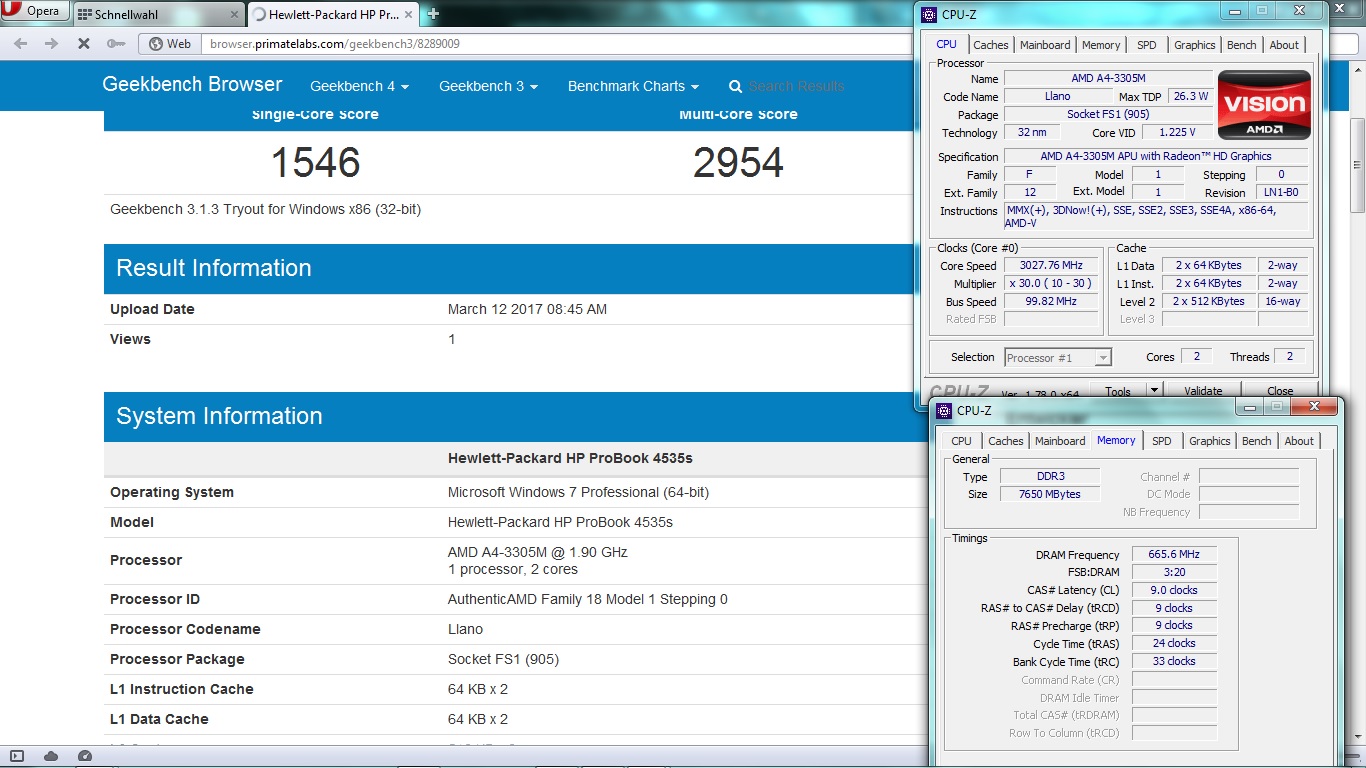The height and width of the screenshot is (768, 1366).
Task: Expand the Geekbench 3 dropdown menu
Action: coord(489,86)
